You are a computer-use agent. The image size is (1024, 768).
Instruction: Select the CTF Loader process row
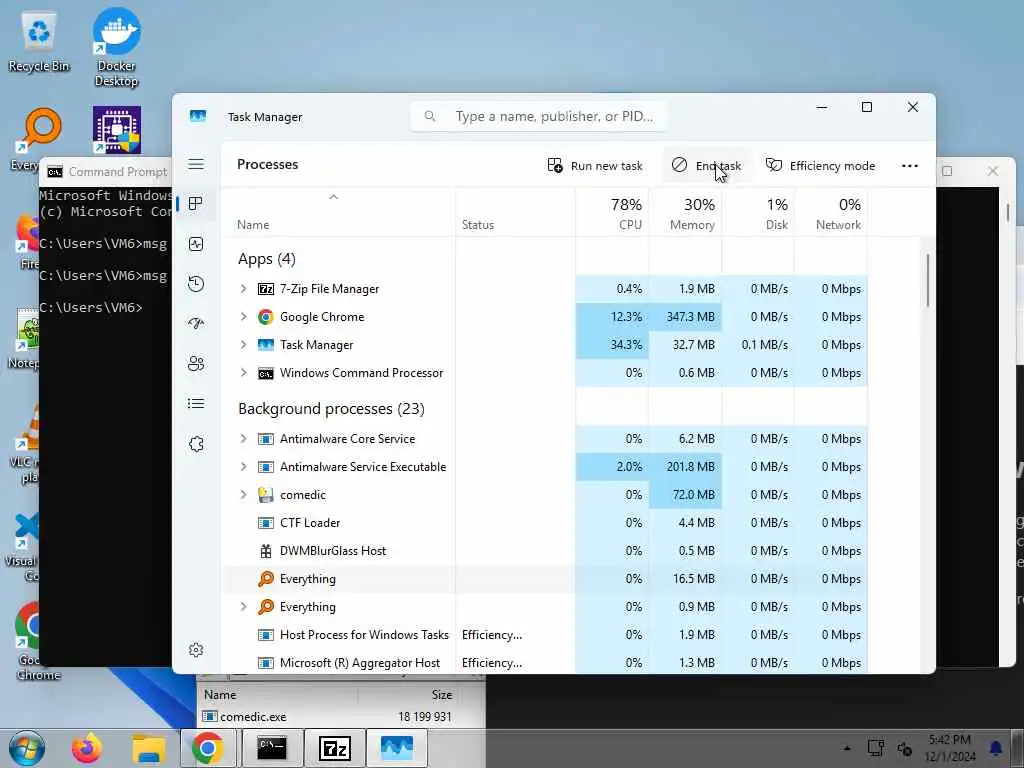tap(544, 523)
